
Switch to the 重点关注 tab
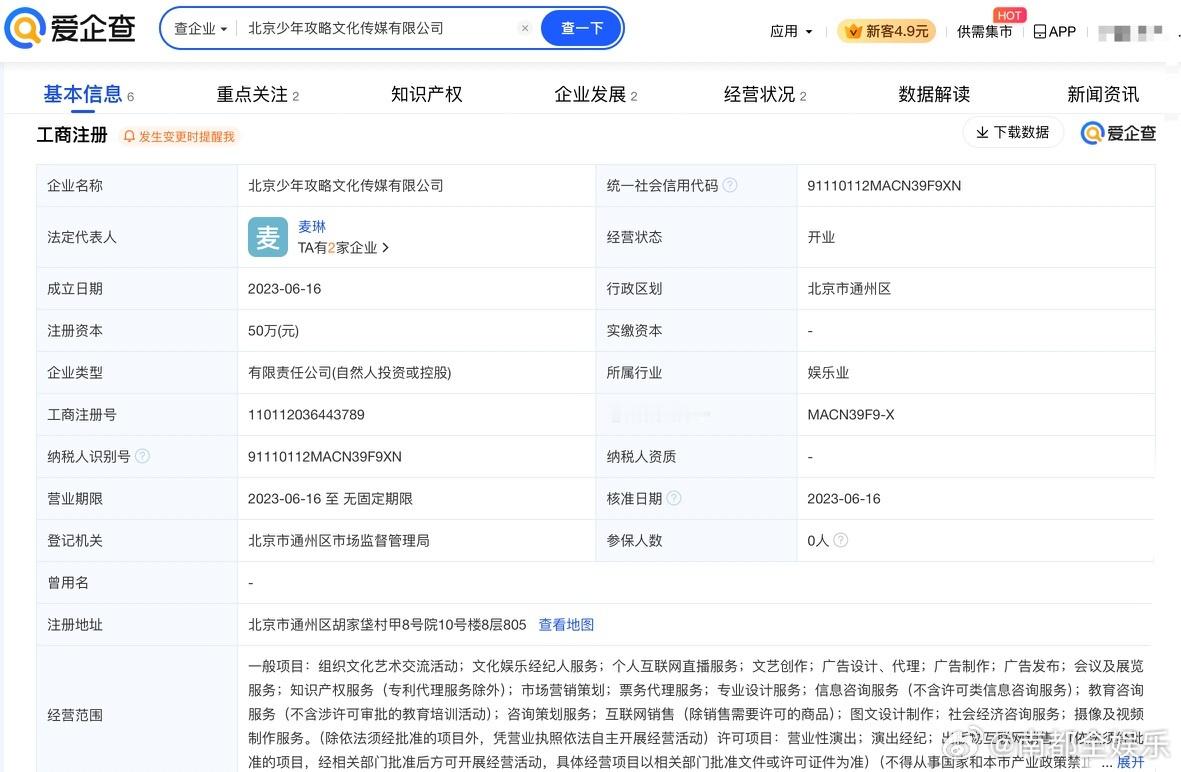point(258,94)
